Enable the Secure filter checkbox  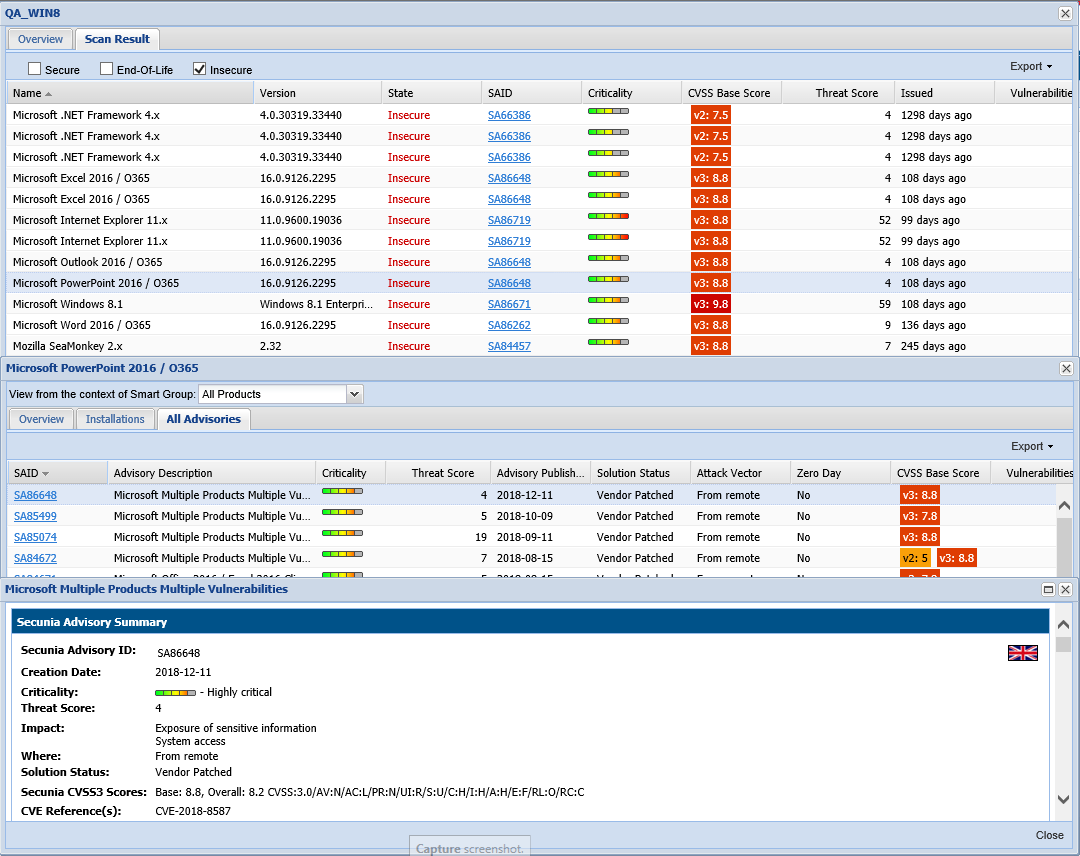pyautogui.click(x=35, y=69)
